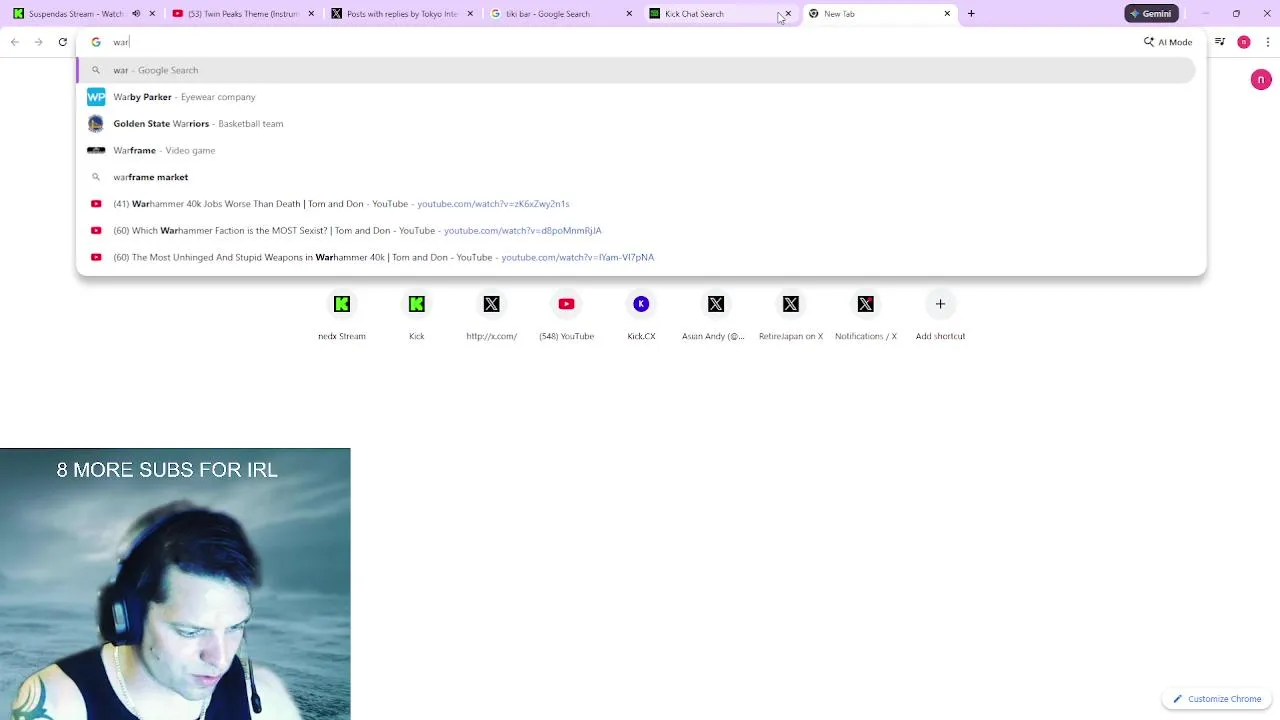
Task: Select the 'warframe market' search suggestion
Action: pos(636,177)
